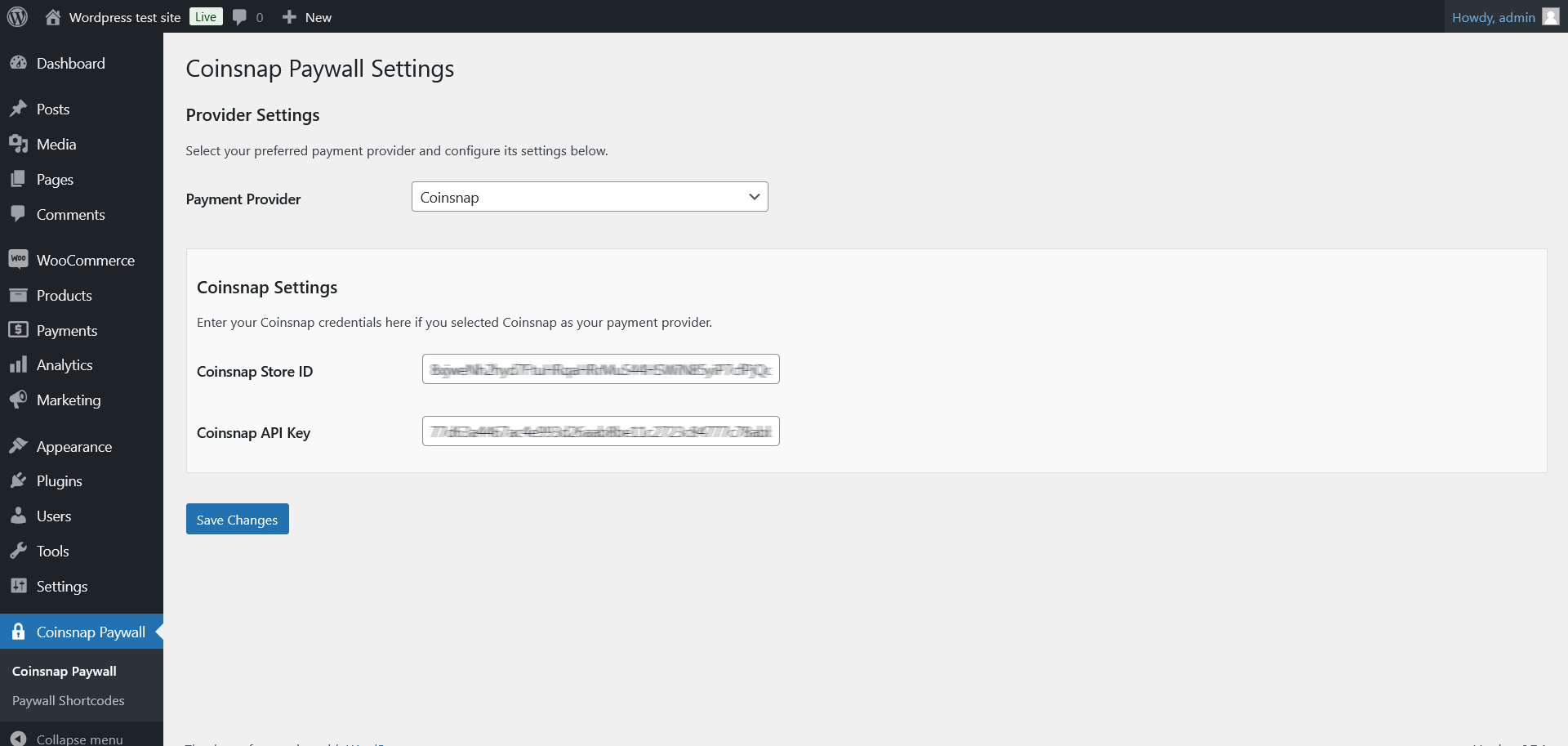Screen dimensions: 1568x746
Task: Click inside the Coinsnap API Key field
Action: pos(600,431)
